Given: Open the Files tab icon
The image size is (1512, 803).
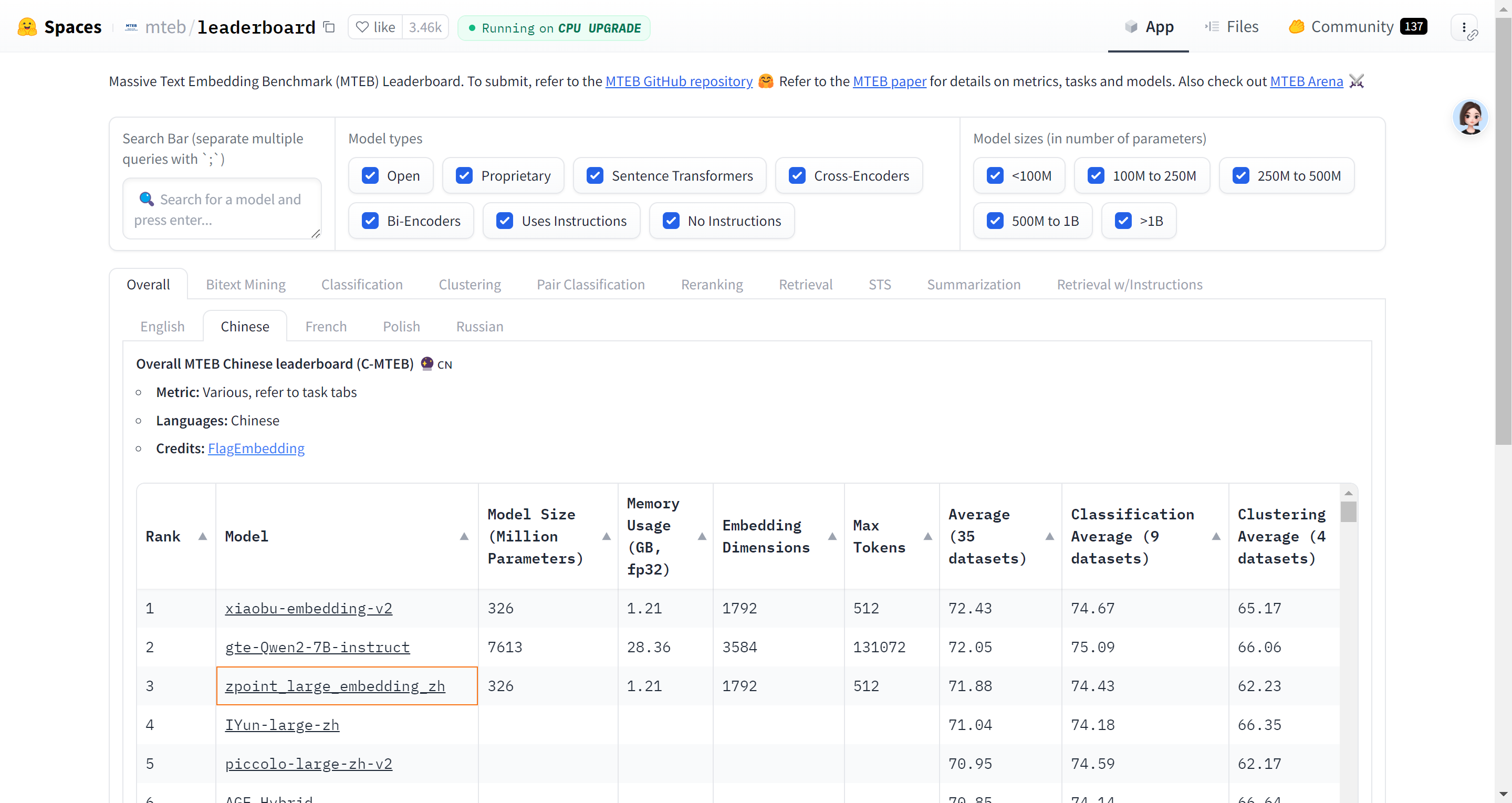Looking at the screenshot, I should click(1212, 26).
